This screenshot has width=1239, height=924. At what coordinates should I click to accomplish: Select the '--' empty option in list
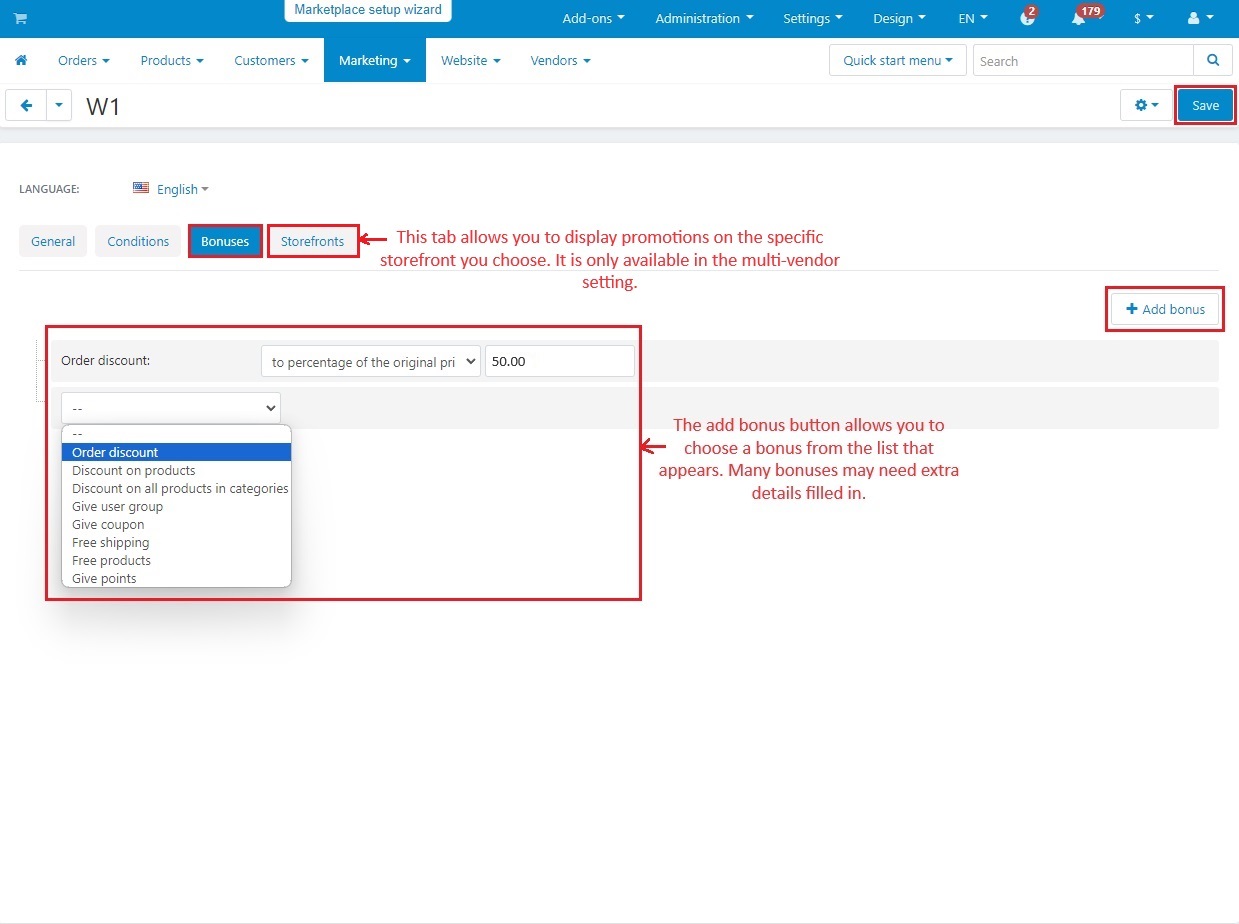pos(176,434)
